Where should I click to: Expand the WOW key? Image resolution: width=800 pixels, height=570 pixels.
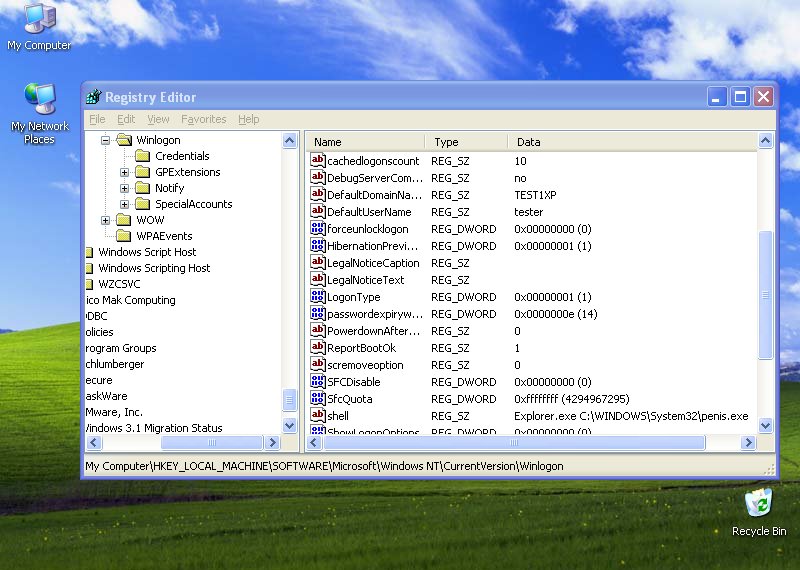pos(105,220)
